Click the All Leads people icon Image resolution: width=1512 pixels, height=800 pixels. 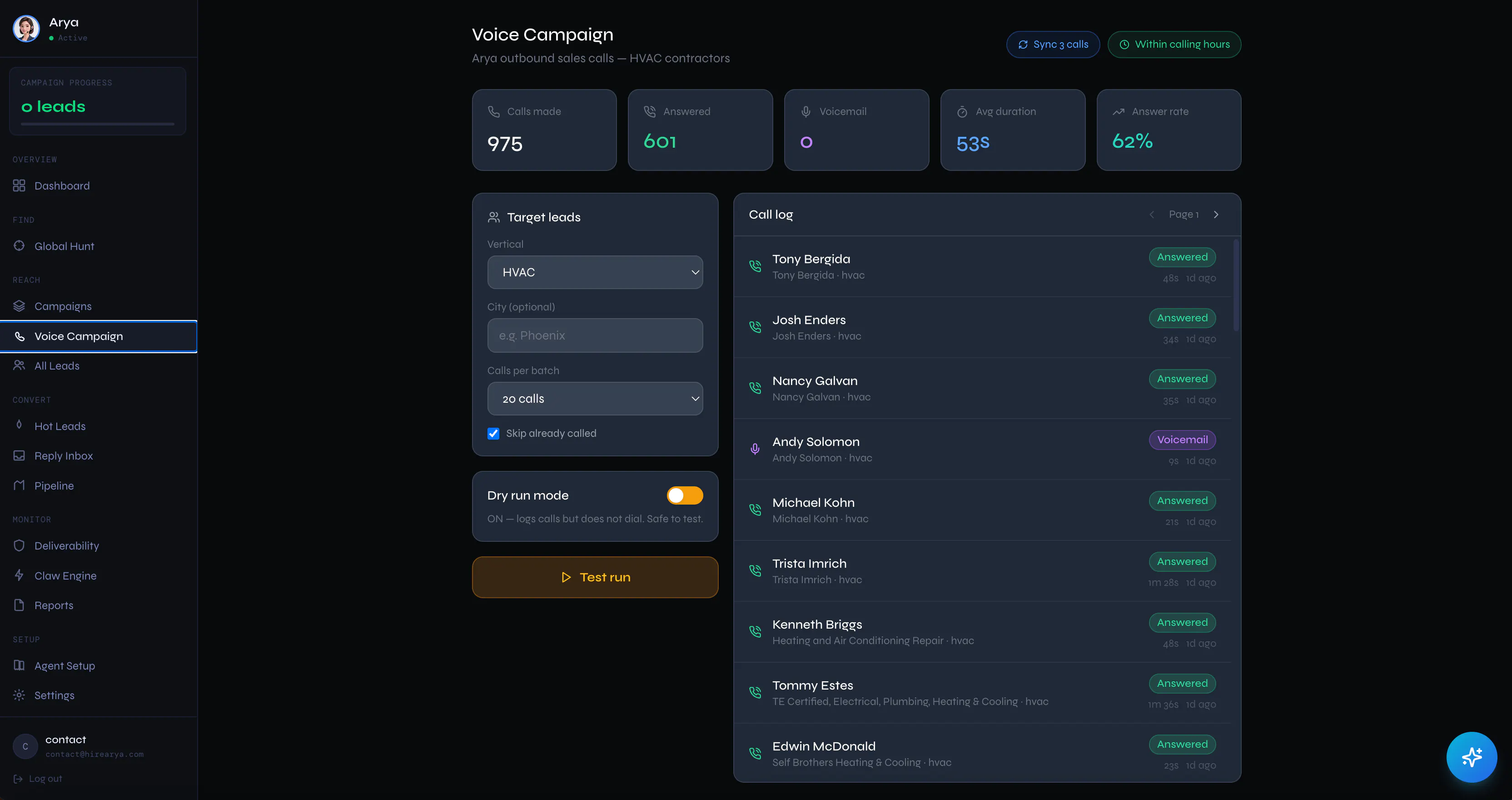pos(20,365)
